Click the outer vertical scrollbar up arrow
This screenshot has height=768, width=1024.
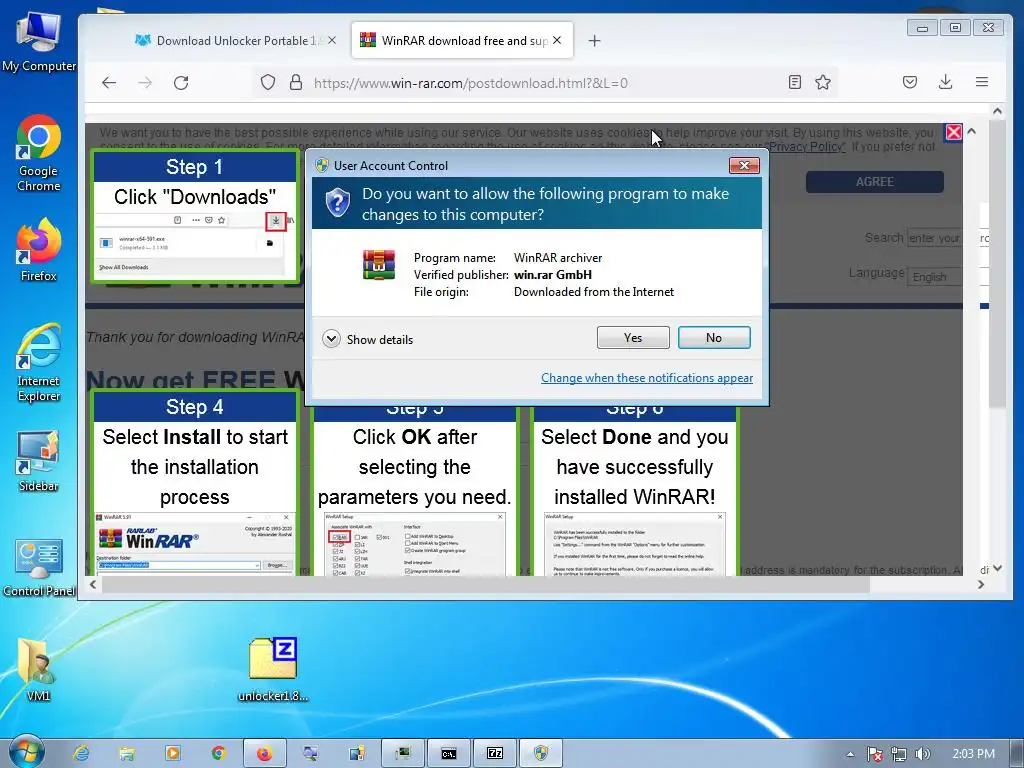[997, 111]
